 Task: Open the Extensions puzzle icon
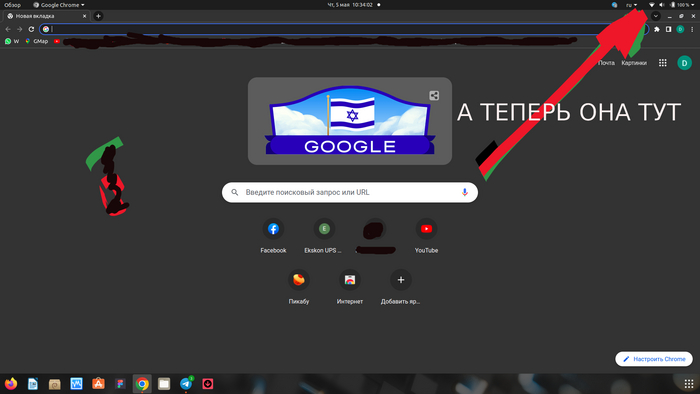(657, 29)
